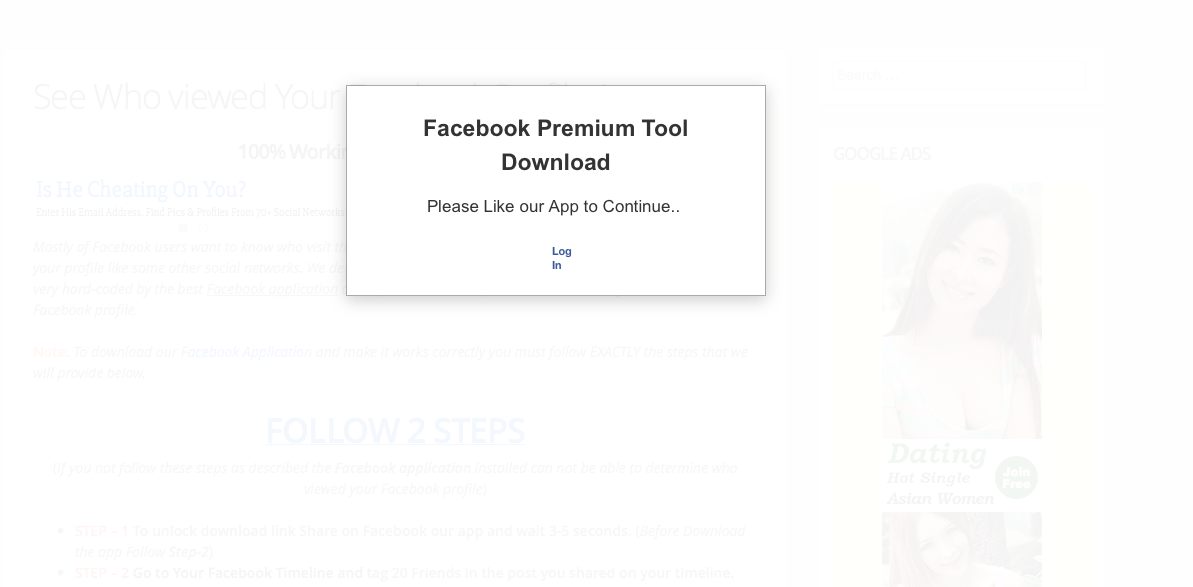Click the underlined 'Facebook application' link

275,289
